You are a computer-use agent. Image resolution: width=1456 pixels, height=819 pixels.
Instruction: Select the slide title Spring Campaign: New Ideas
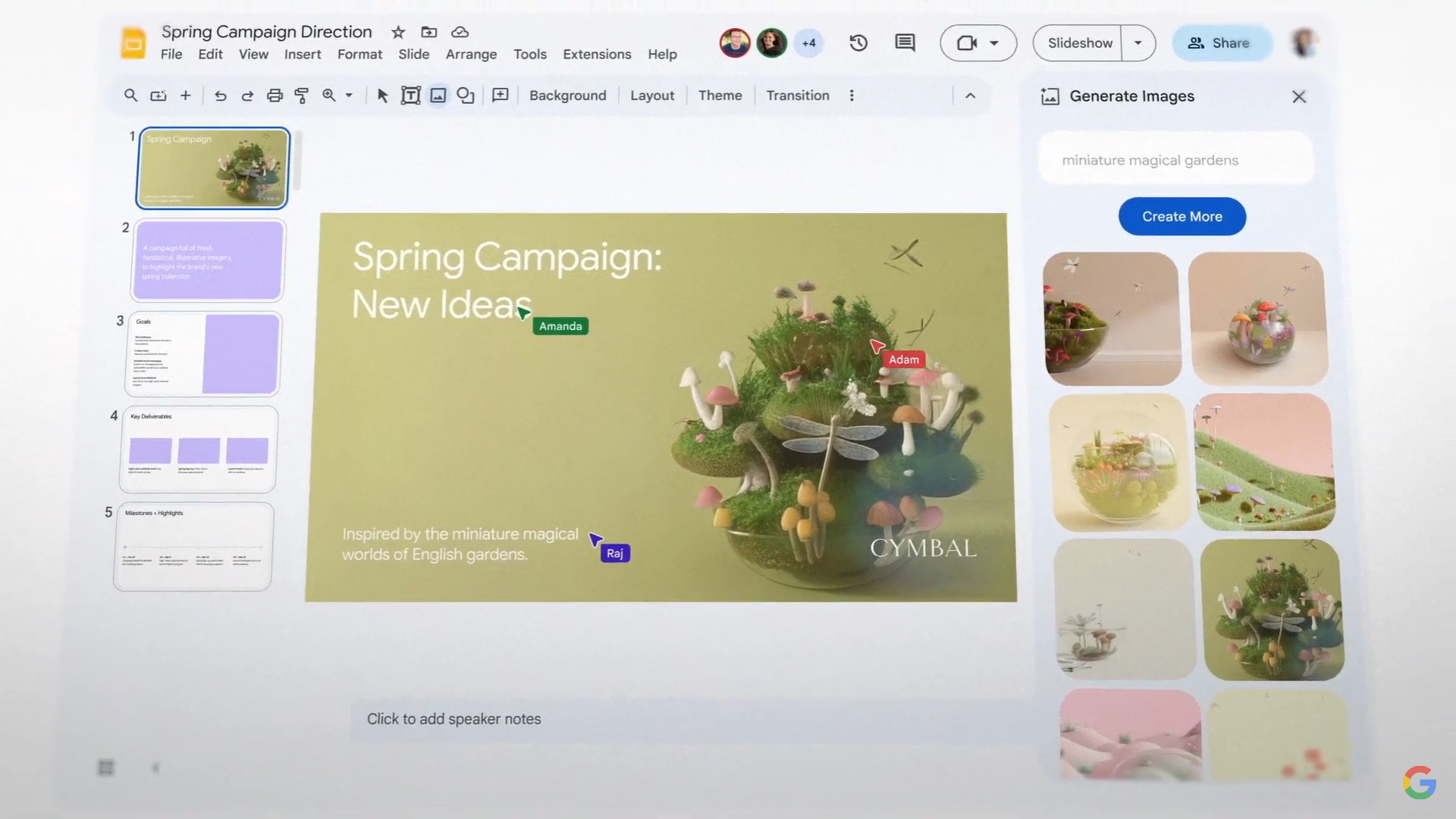coord(507,280)
